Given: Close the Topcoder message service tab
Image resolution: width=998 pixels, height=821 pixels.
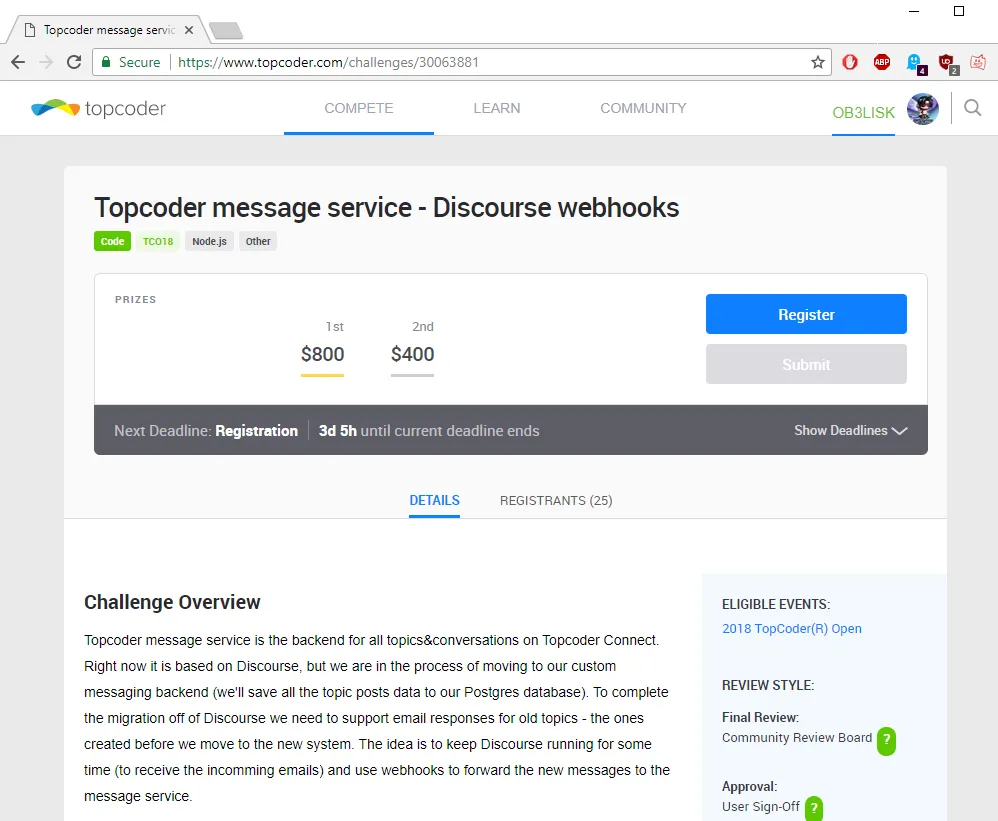Looking at the screenshot, I should click(x=189, y=30).
